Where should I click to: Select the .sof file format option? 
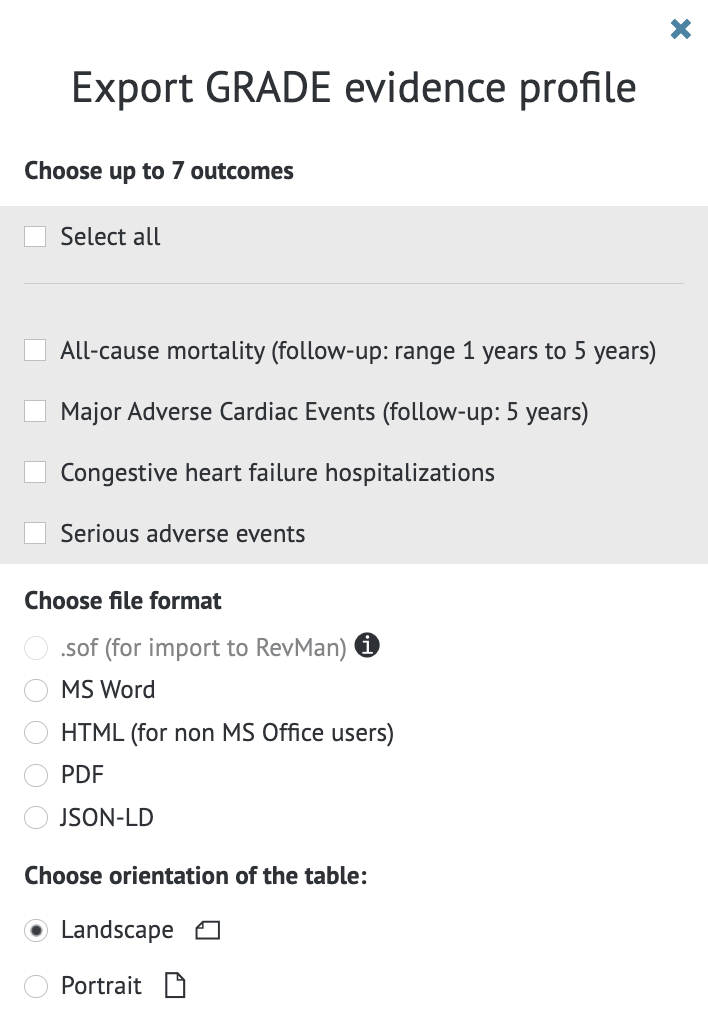coord(36,647)
